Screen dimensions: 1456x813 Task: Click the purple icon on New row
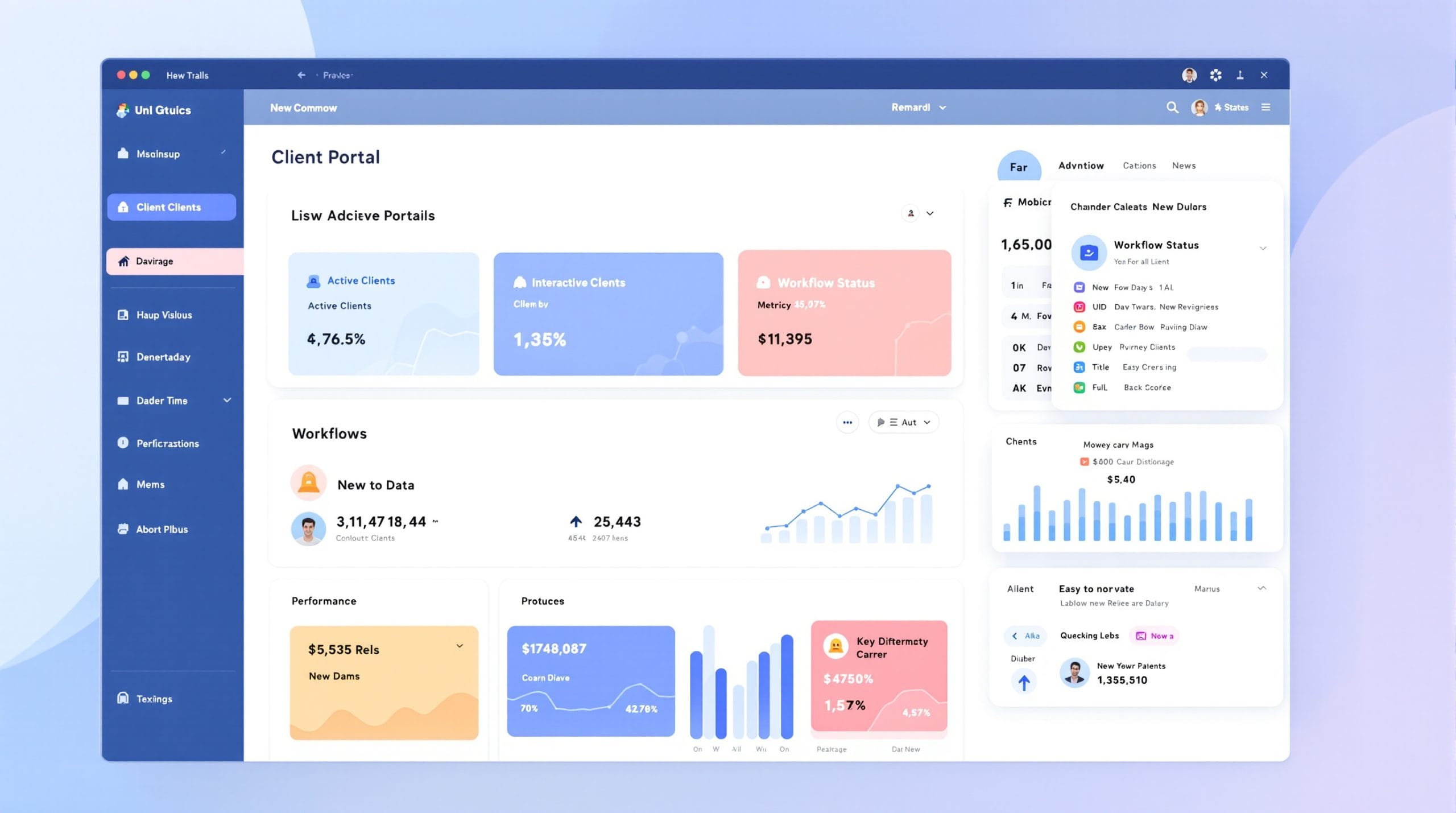pyautogui.click(x=1079, y=287)
